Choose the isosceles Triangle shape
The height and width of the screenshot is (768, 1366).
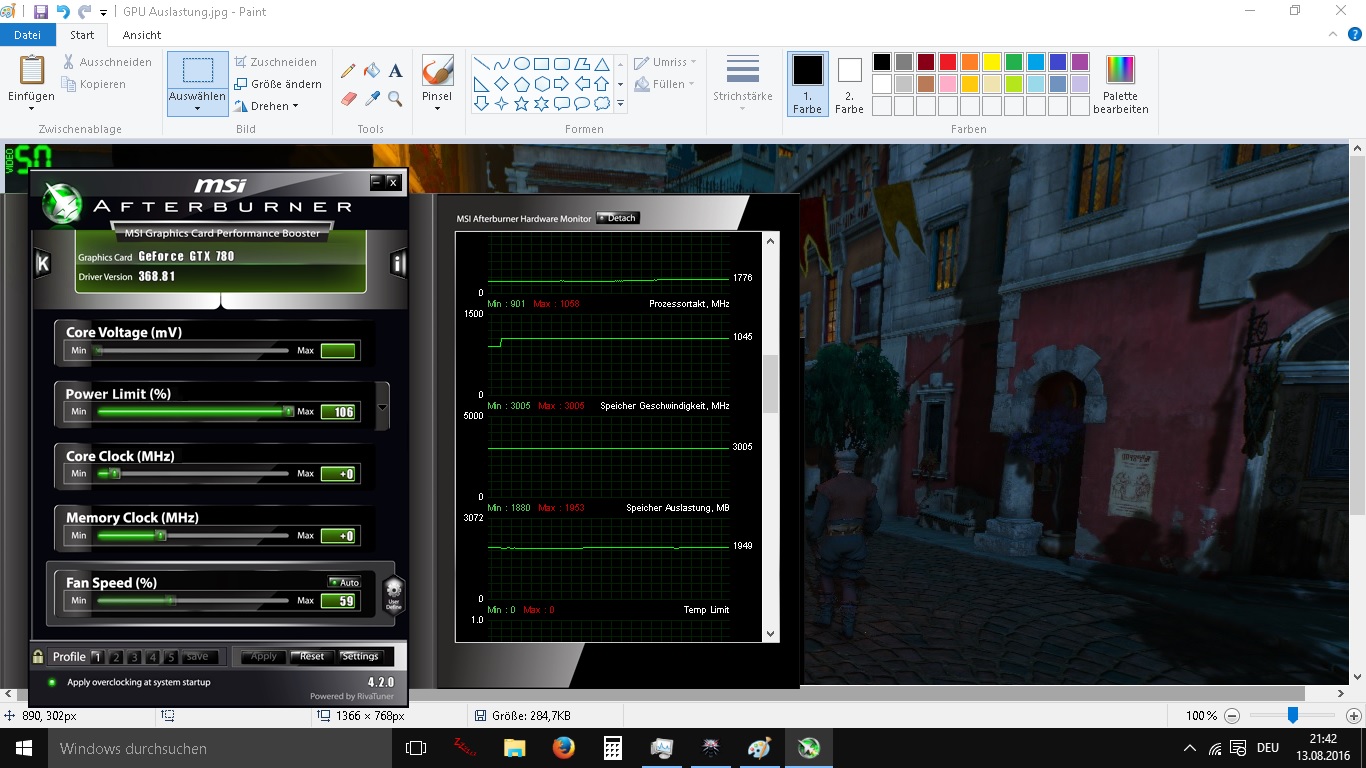(601, 64)
